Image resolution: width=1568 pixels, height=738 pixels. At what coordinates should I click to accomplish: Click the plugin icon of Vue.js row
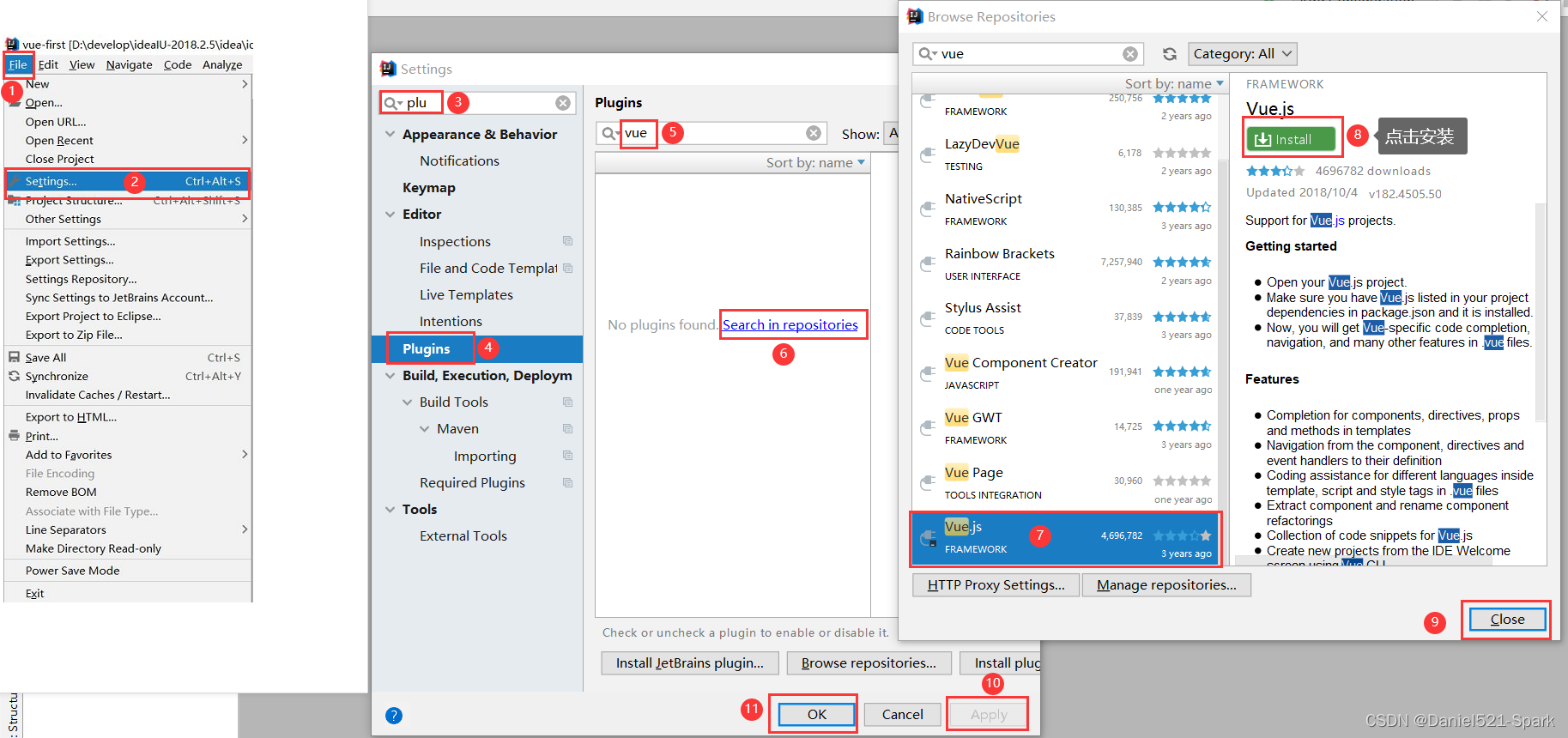[928, 538]
